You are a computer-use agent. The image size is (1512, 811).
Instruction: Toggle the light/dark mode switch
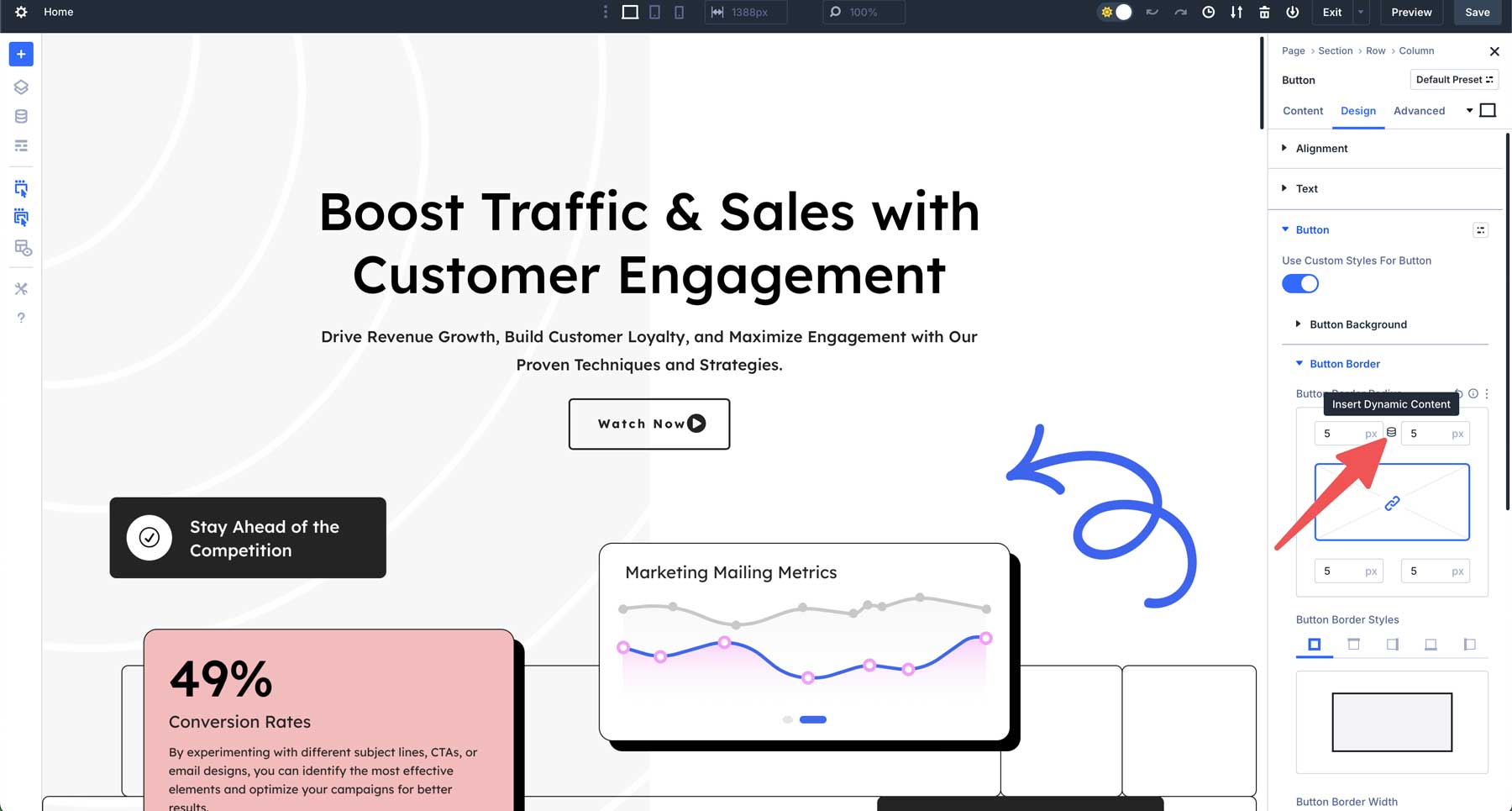pos(1115,13)
